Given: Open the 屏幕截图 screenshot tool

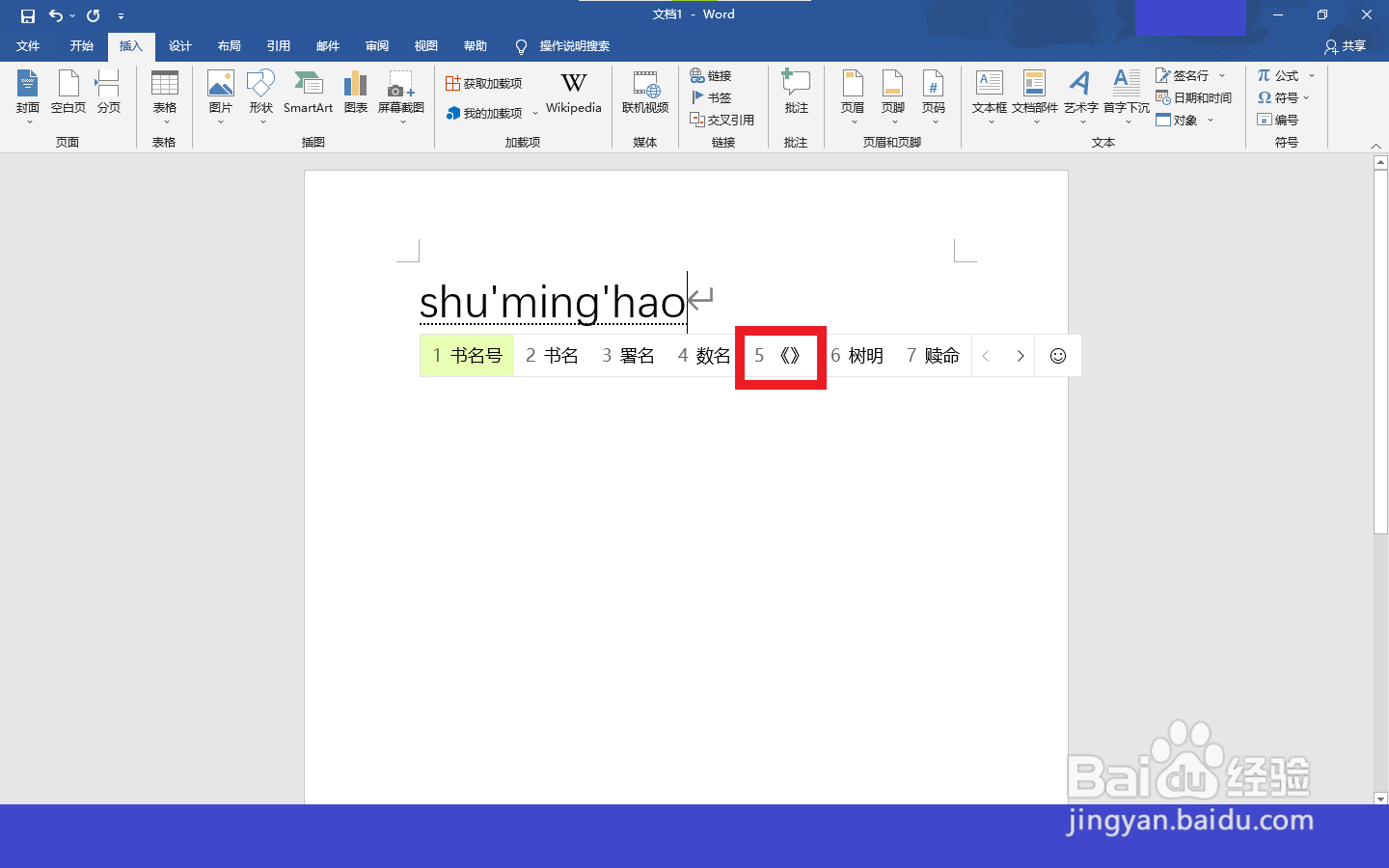Looking at the screenshot, I should coord(401,97).
